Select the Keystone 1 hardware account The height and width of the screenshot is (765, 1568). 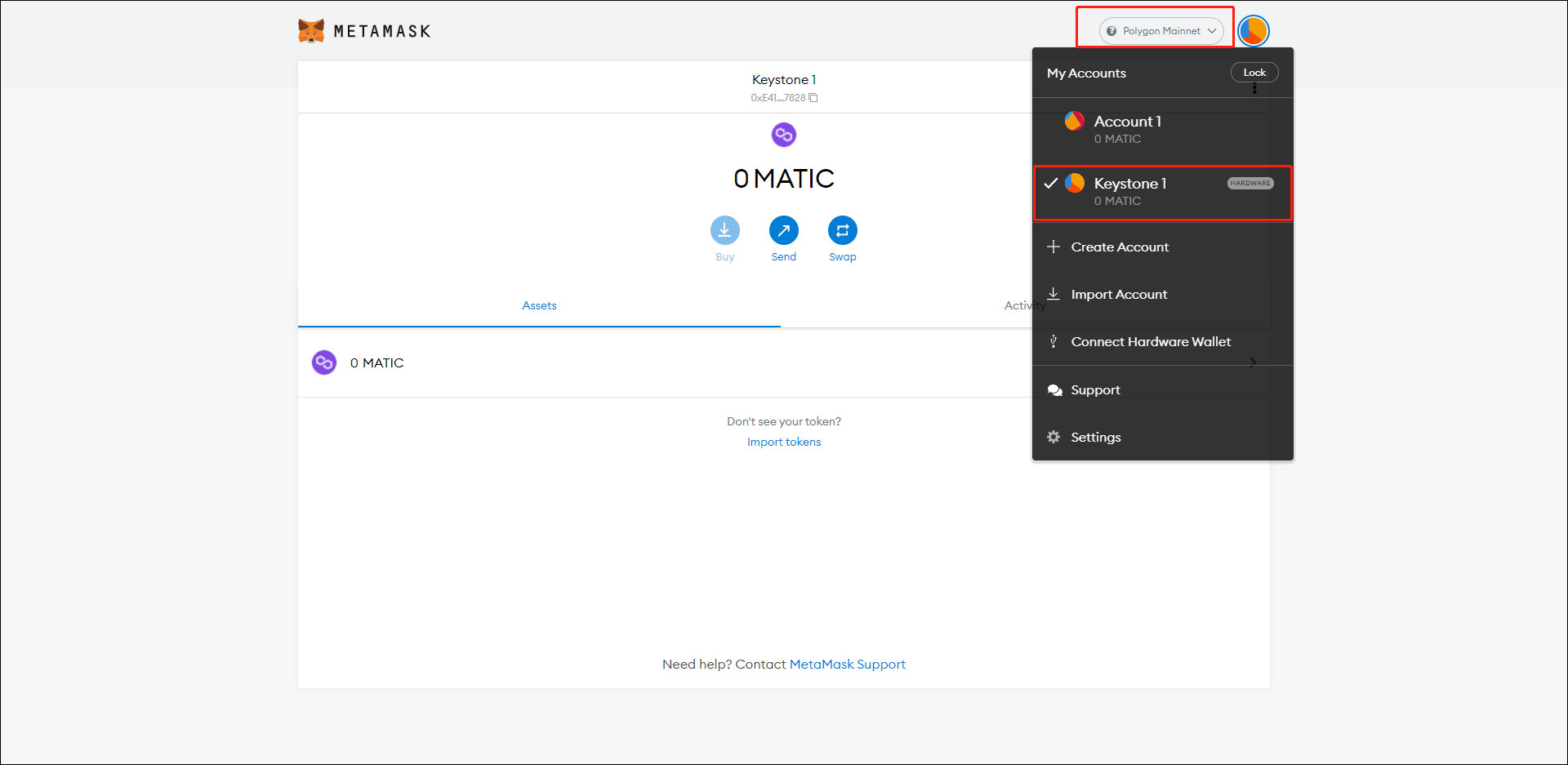[x=1130, y=192]
